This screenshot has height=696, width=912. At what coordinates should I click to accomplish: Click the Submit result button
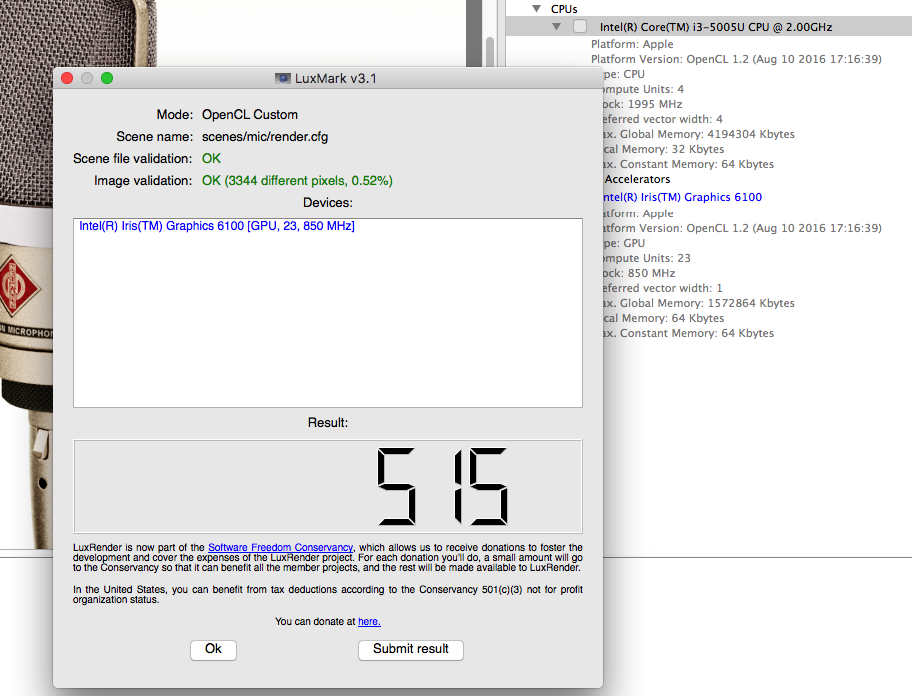[x=411, y=649]
